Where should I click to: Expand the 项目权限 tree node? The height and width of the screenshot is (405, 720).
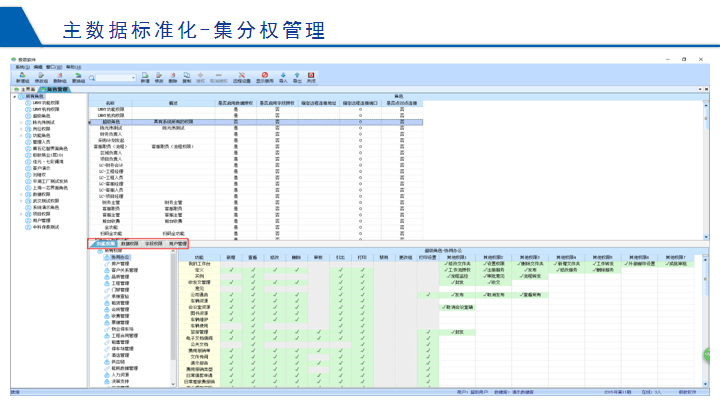click(21, 214)
